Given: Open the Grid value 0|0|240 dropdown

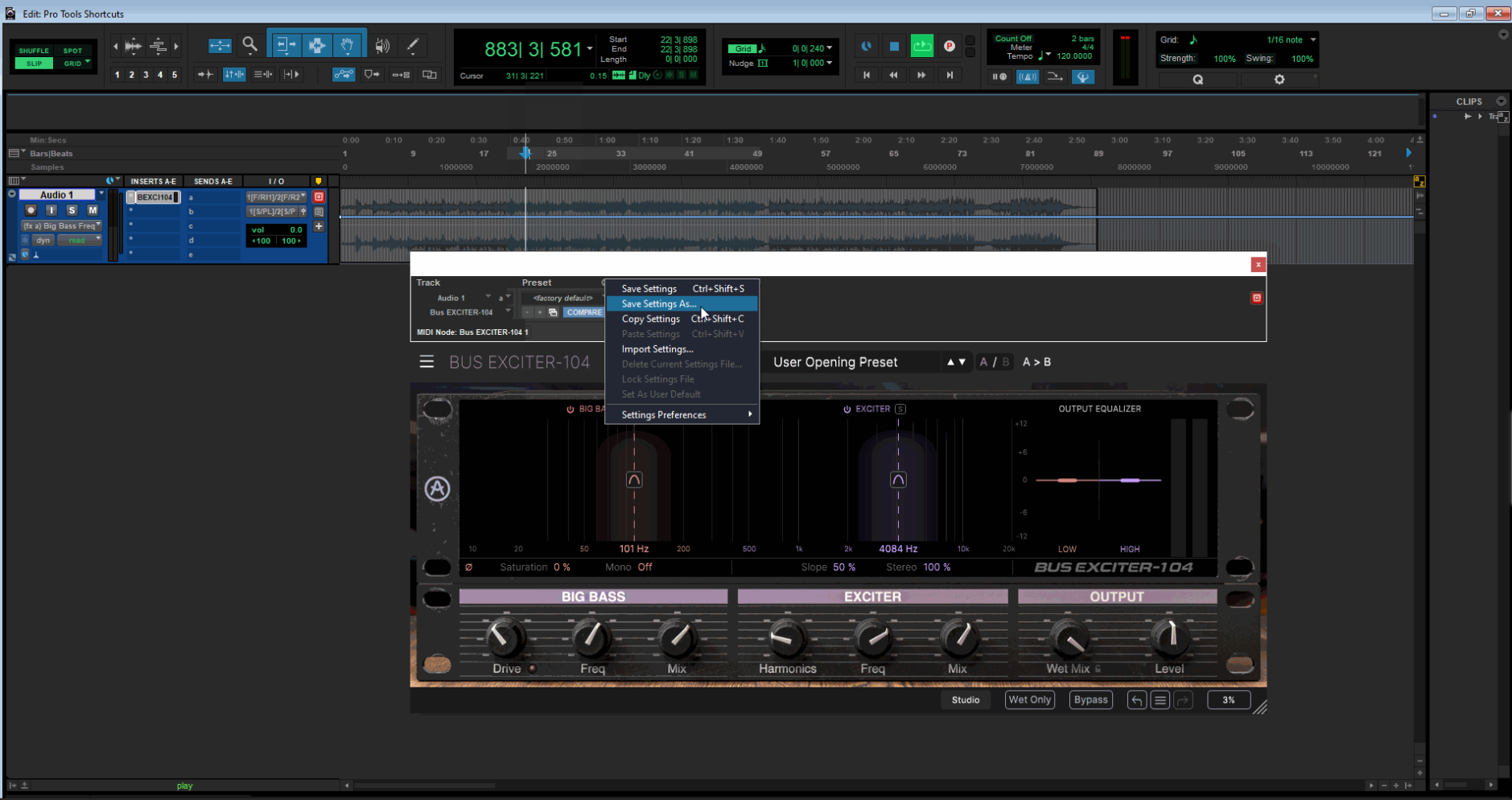Looking at the screenshot, I should click(830, 48).
